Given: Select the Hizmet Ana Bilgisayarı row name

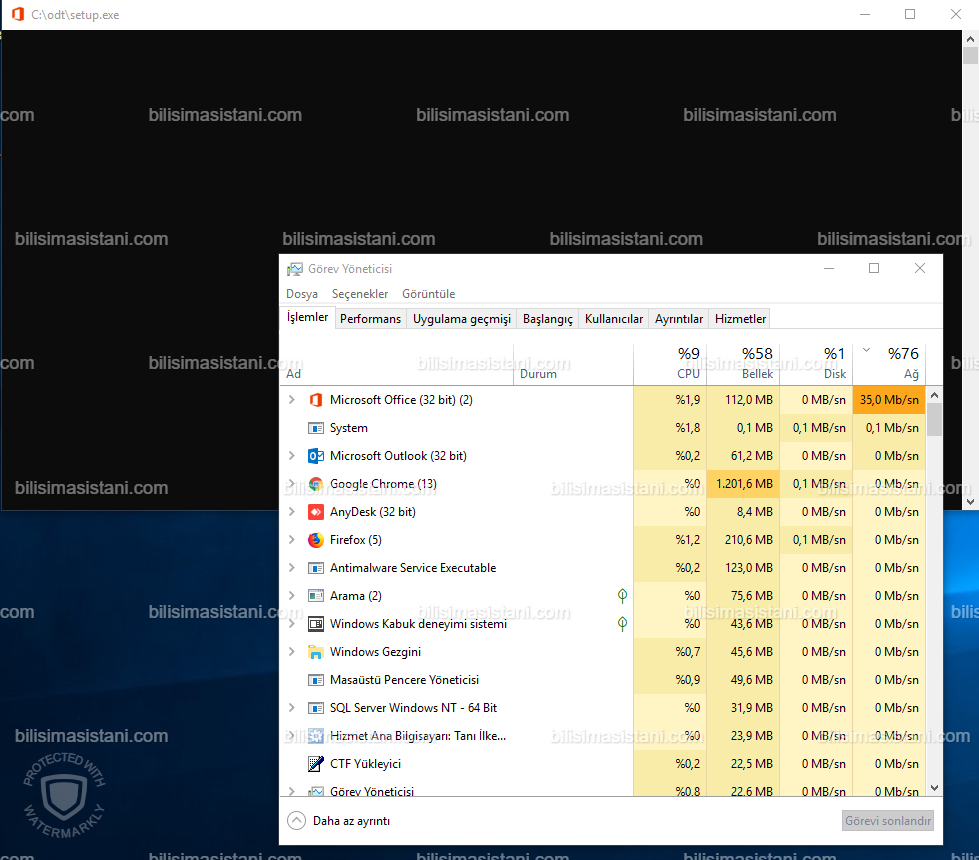Looking at the screenshot, I should (x=418, y=736).
